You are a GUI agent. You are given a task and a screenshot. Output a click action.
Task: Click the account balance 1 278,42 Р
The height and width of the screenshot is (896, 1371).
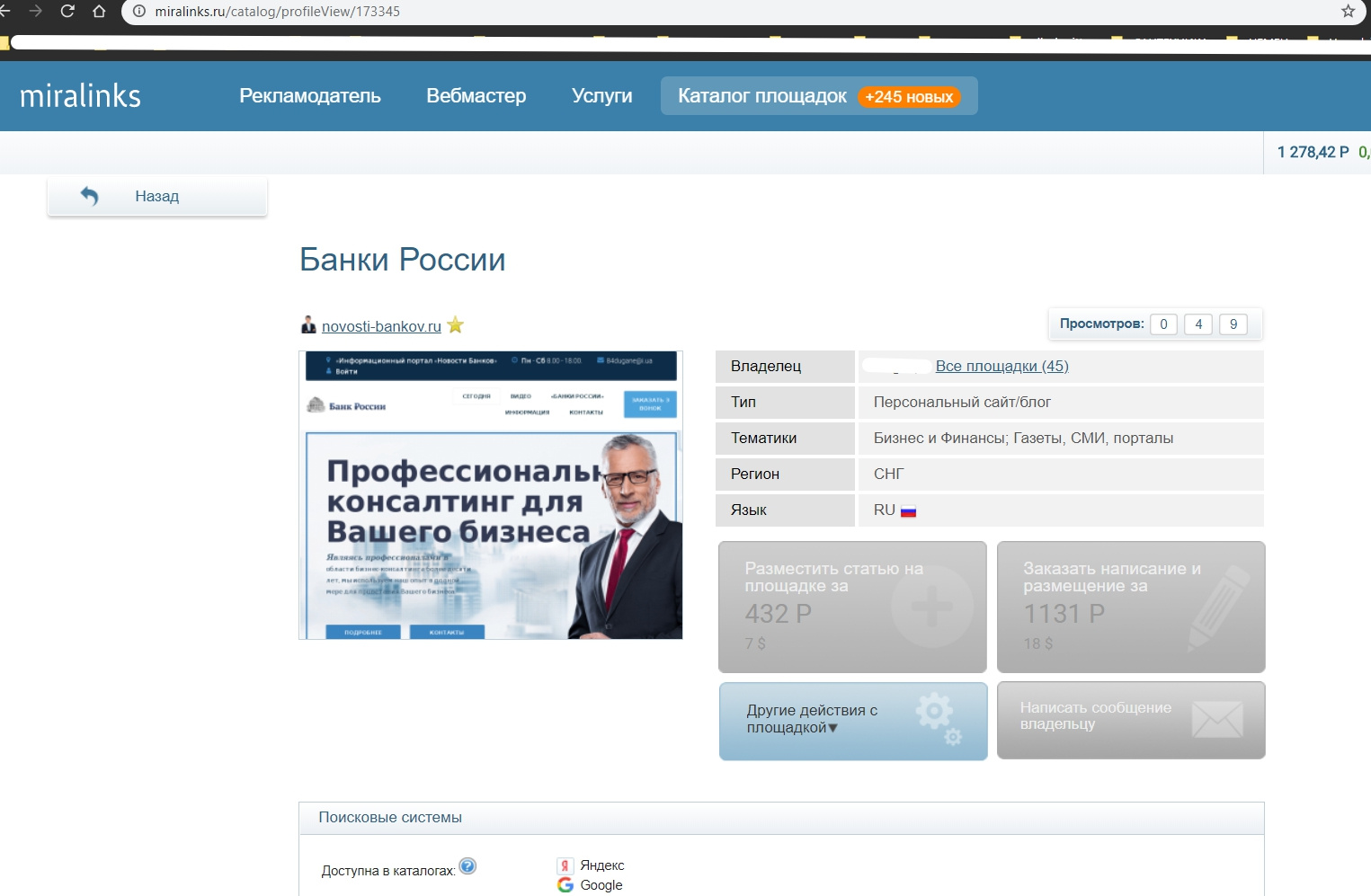1313,152
